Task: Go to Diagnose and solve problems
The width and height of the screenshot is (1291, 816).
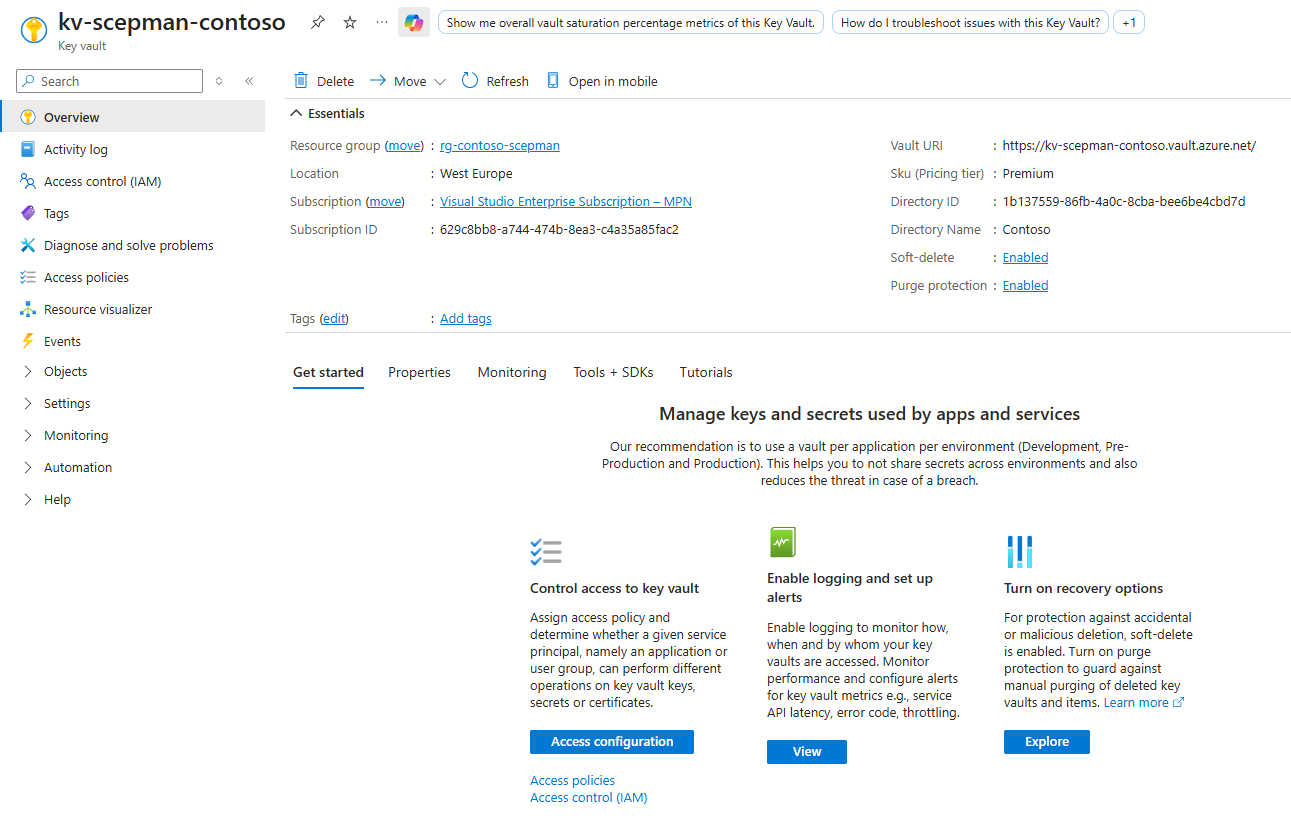Action: (x=128, y=245)
